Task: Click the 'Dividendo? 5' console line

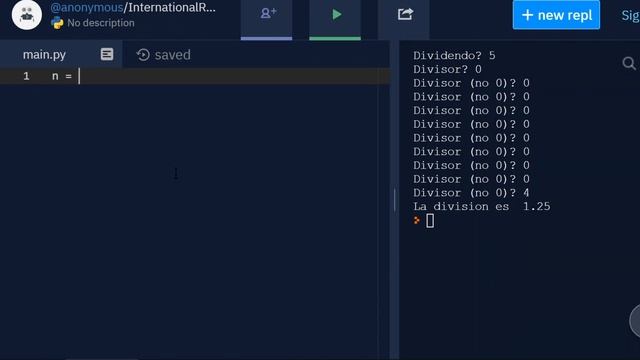Action: click(x=454, y=56)
